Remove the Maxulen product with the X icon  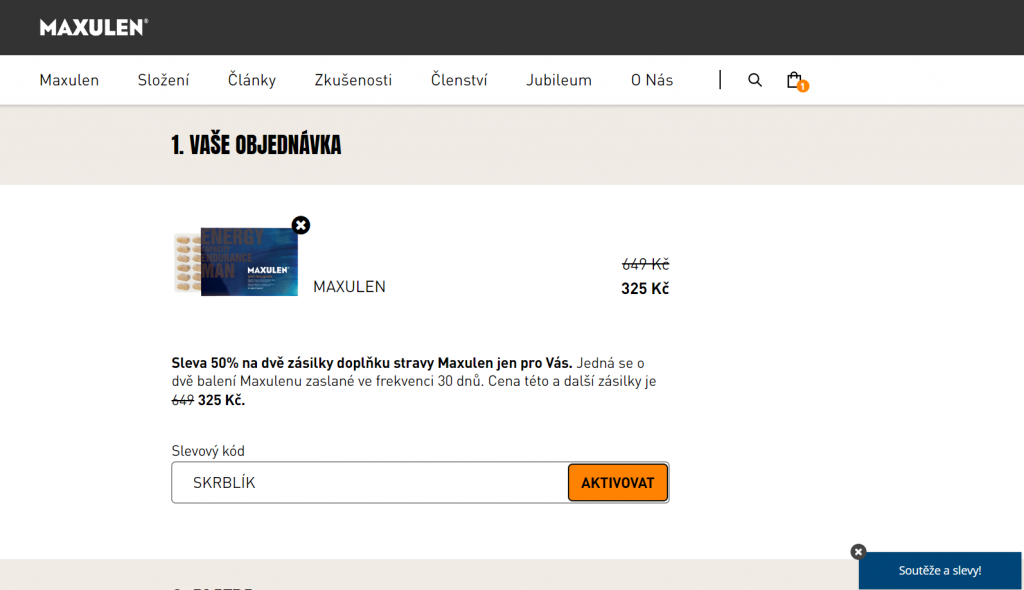tap(301, 225)
